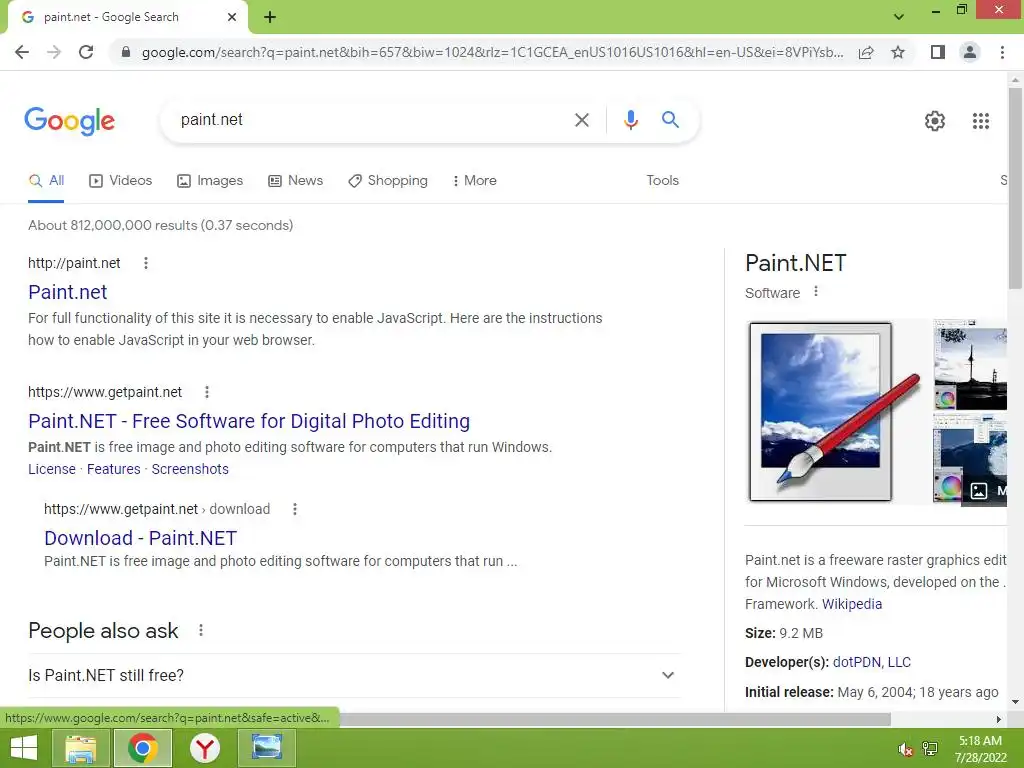Expand the question Is Paint.NET still free?

pos(354,675)
